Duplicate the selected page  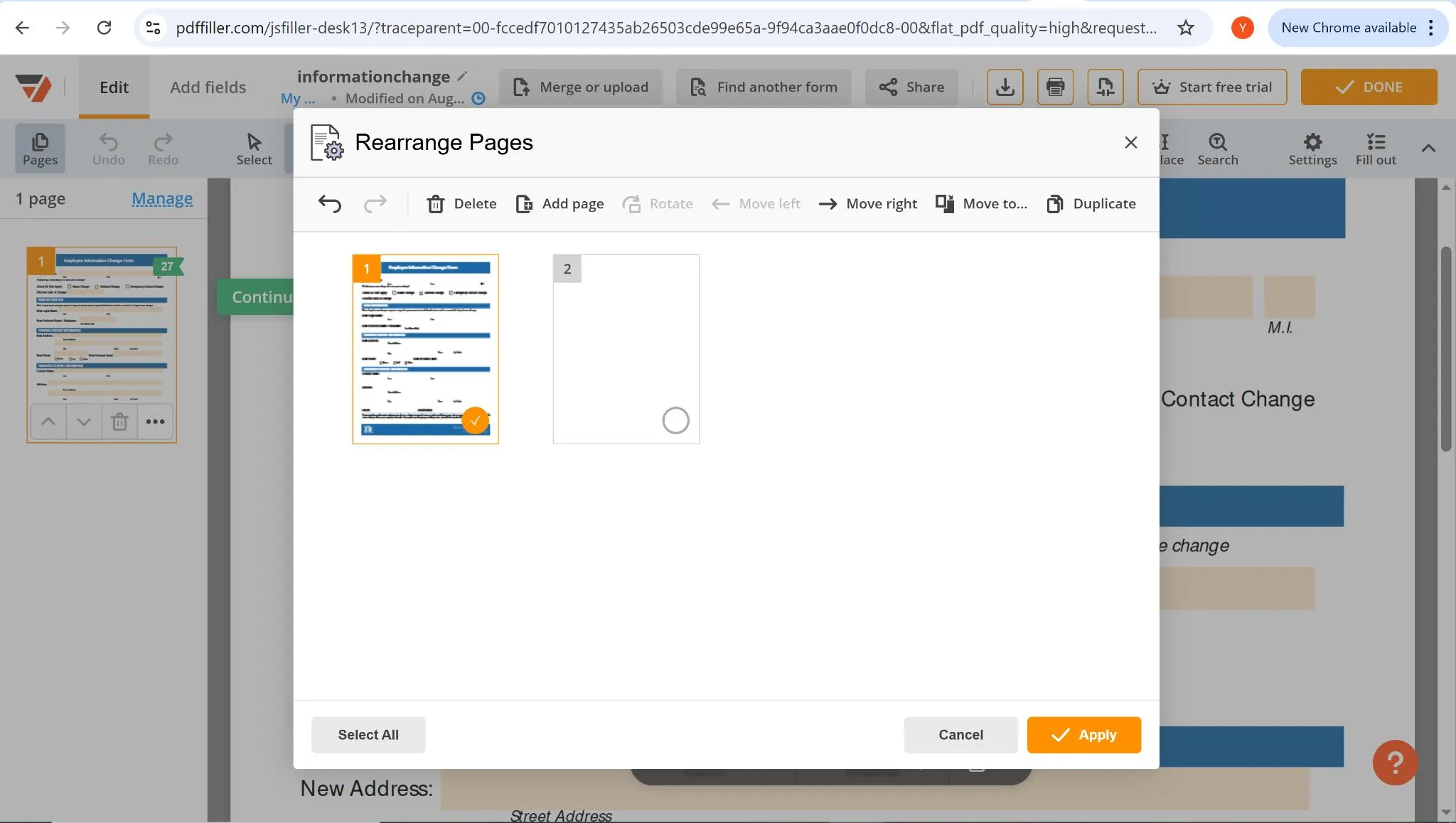(x=1091, y=203)
